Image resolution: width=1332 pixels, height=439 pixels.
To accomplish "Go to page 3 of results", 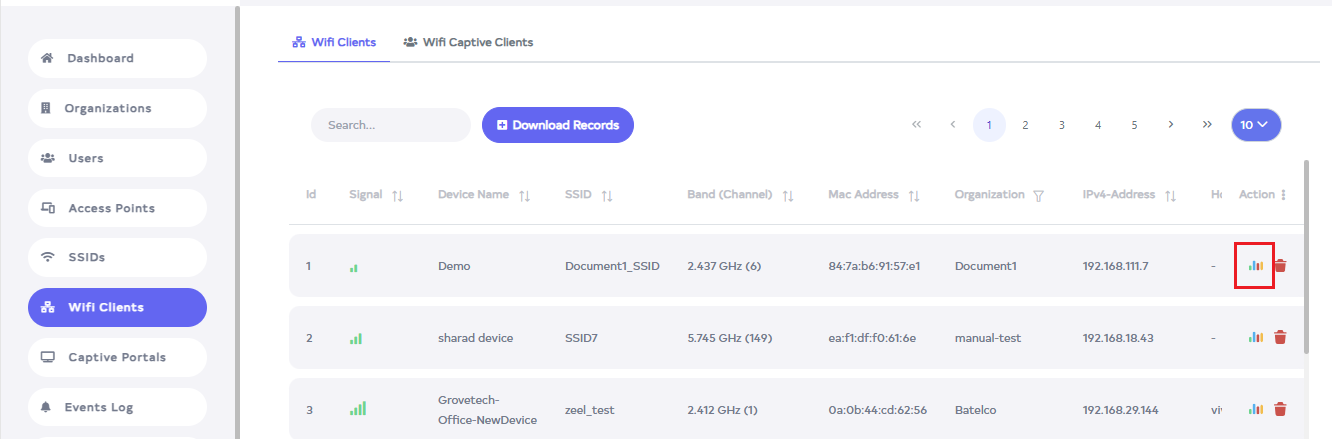I will point(1061,125).
